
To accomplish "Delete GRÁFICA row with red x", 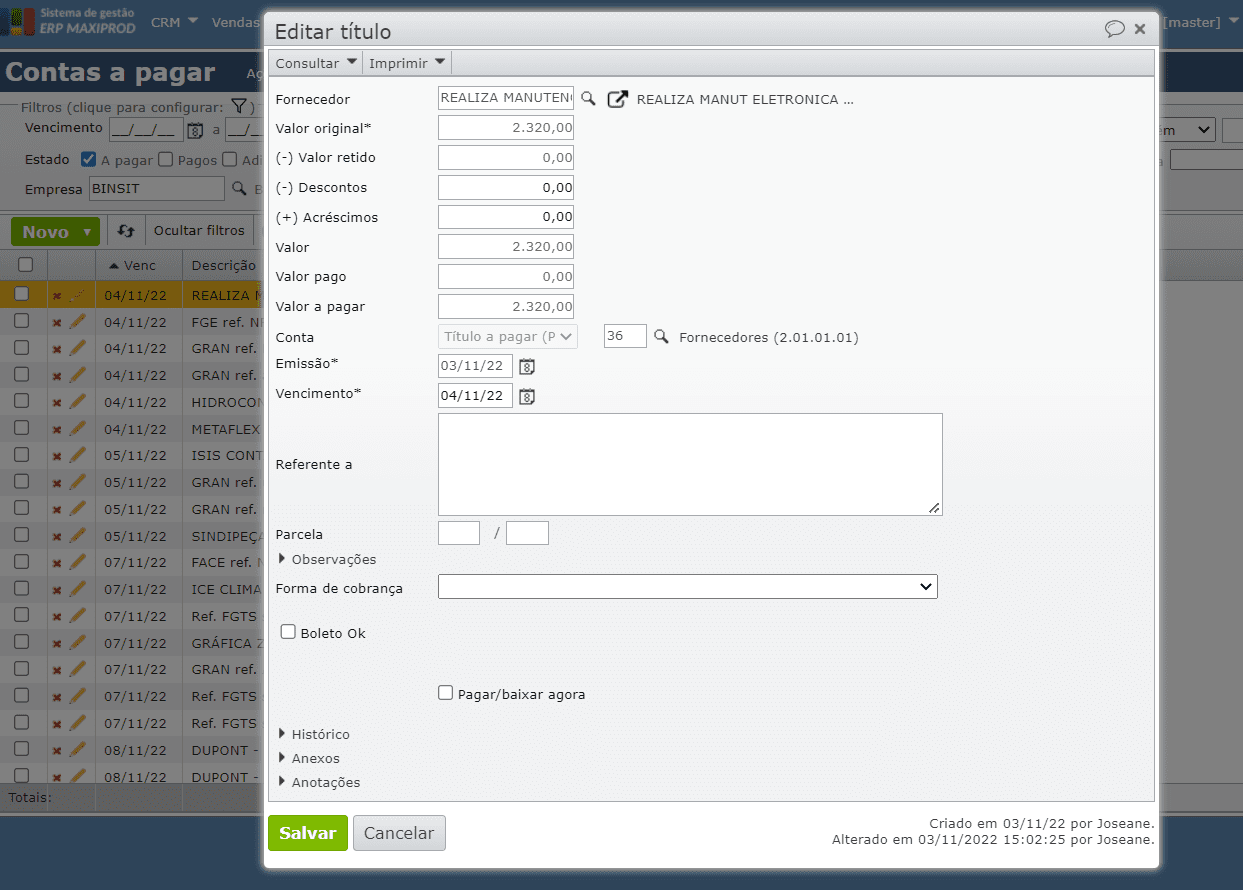I will 57,643.
